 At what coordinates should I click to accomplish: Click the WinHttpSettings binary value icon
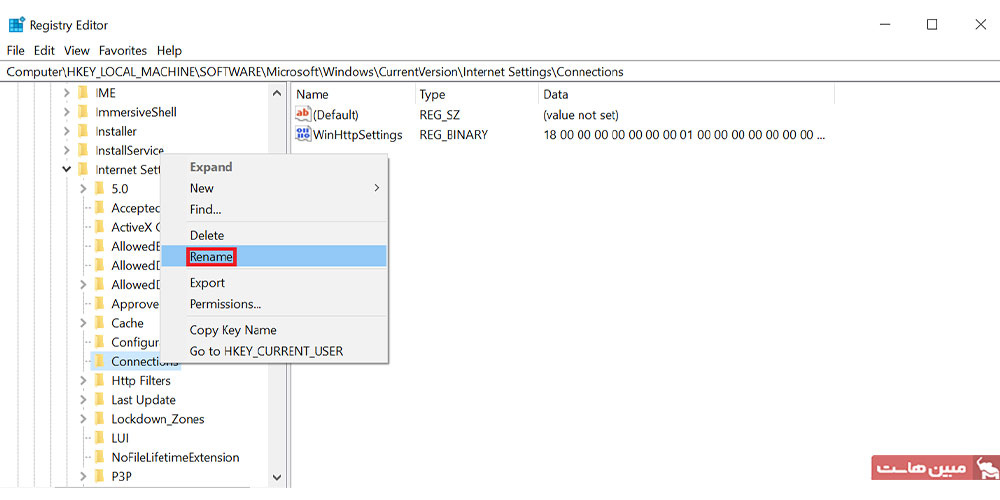point(302,135)
